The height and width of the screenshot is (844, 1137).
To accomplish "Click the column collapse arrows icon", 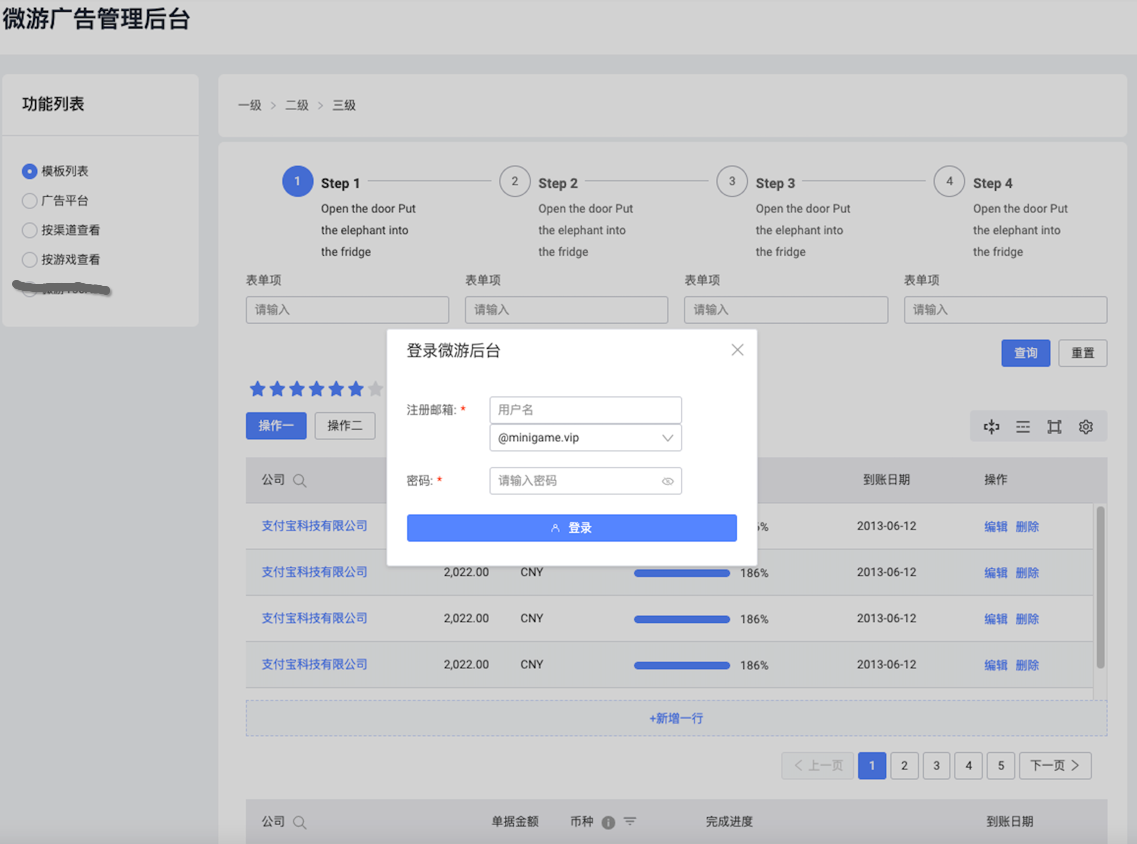I will (x=991, y=426).
